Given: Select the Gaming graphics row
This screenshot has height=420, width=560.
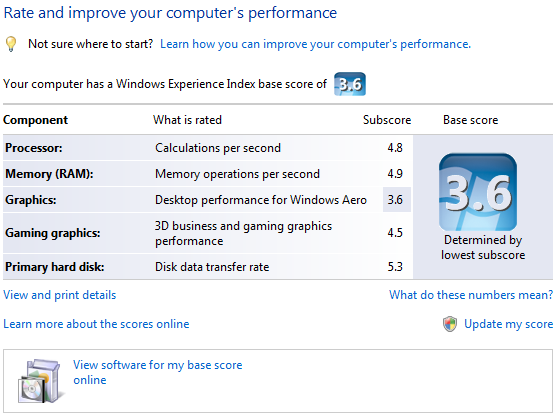Looking at the screenshot, I should 208,233.
